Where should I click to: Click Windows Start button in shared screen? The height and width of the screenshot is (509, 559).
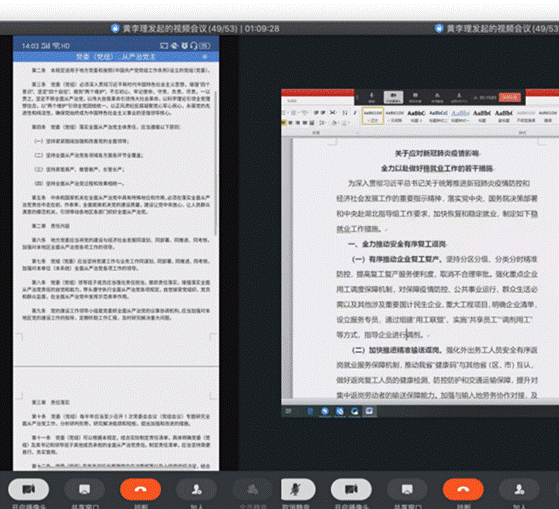point(288,411)
